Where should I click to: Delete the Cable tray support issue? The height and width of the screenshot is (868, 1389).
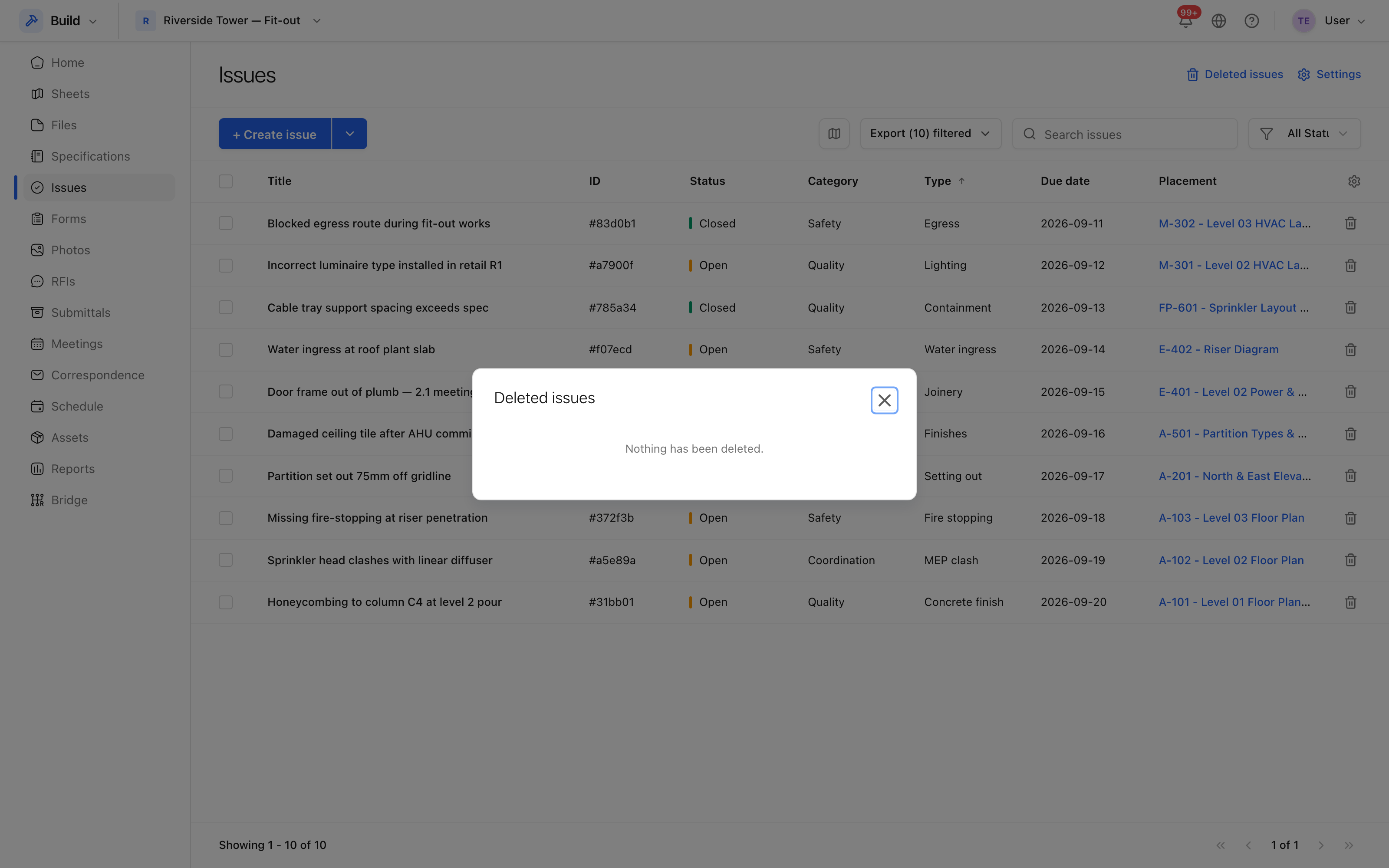(1350, 308)
